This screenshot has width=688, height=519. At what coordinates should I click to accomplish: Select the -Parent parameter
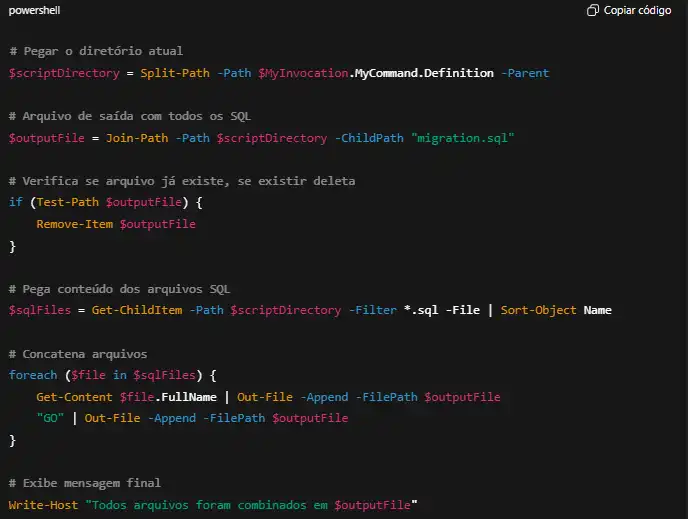coord(525,73)
